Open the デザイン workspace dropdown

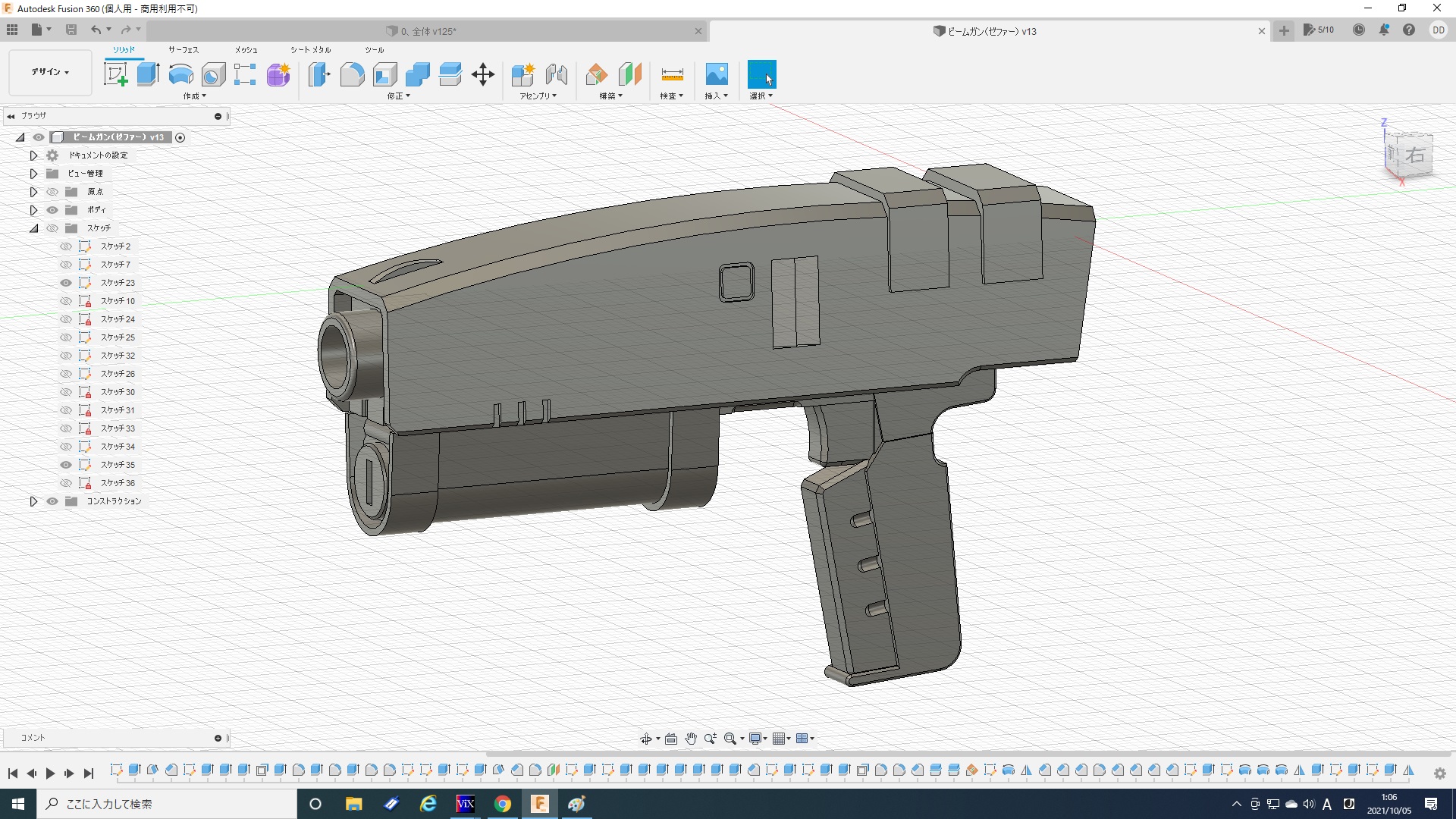[50, 72]
